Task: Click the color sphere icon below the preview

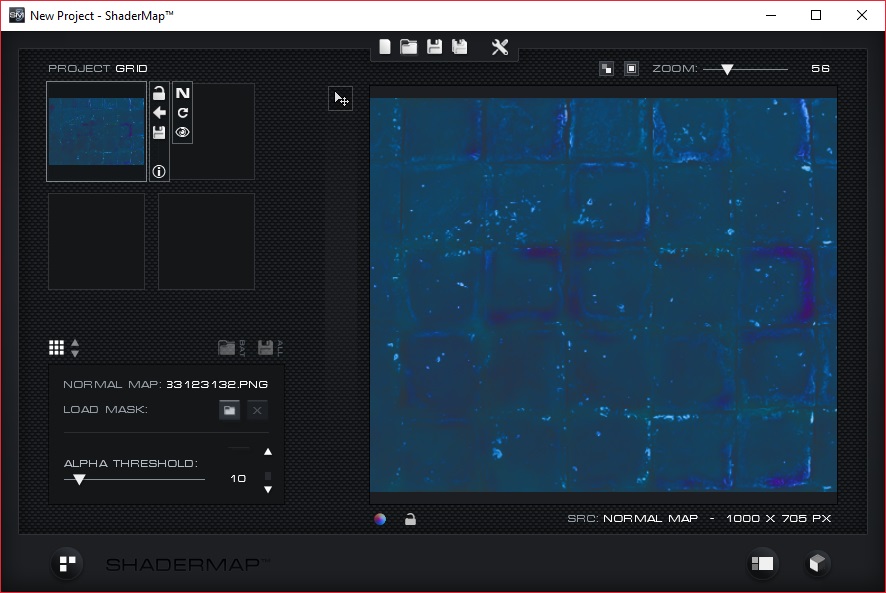Action: pos(380,519)
